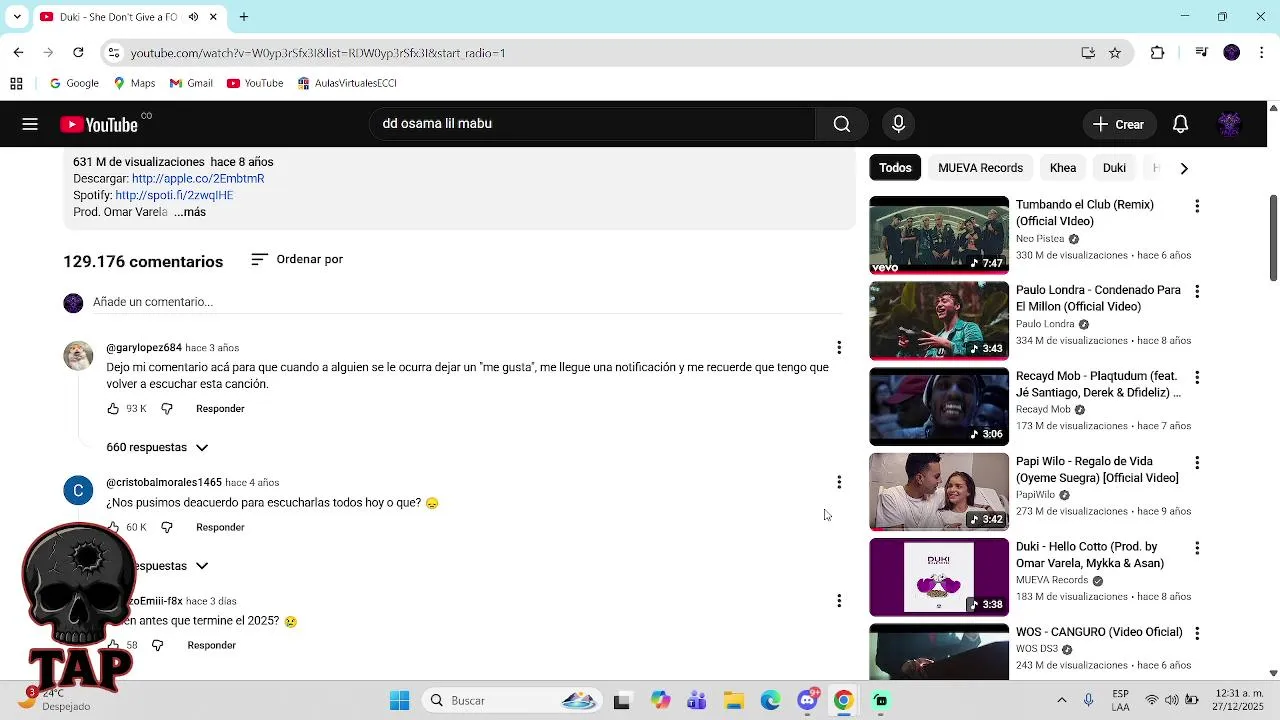The height and width of the screenshot is (720, 1280).
Task: Open WOS CANGURO video title
Action: click(1099, 632)
